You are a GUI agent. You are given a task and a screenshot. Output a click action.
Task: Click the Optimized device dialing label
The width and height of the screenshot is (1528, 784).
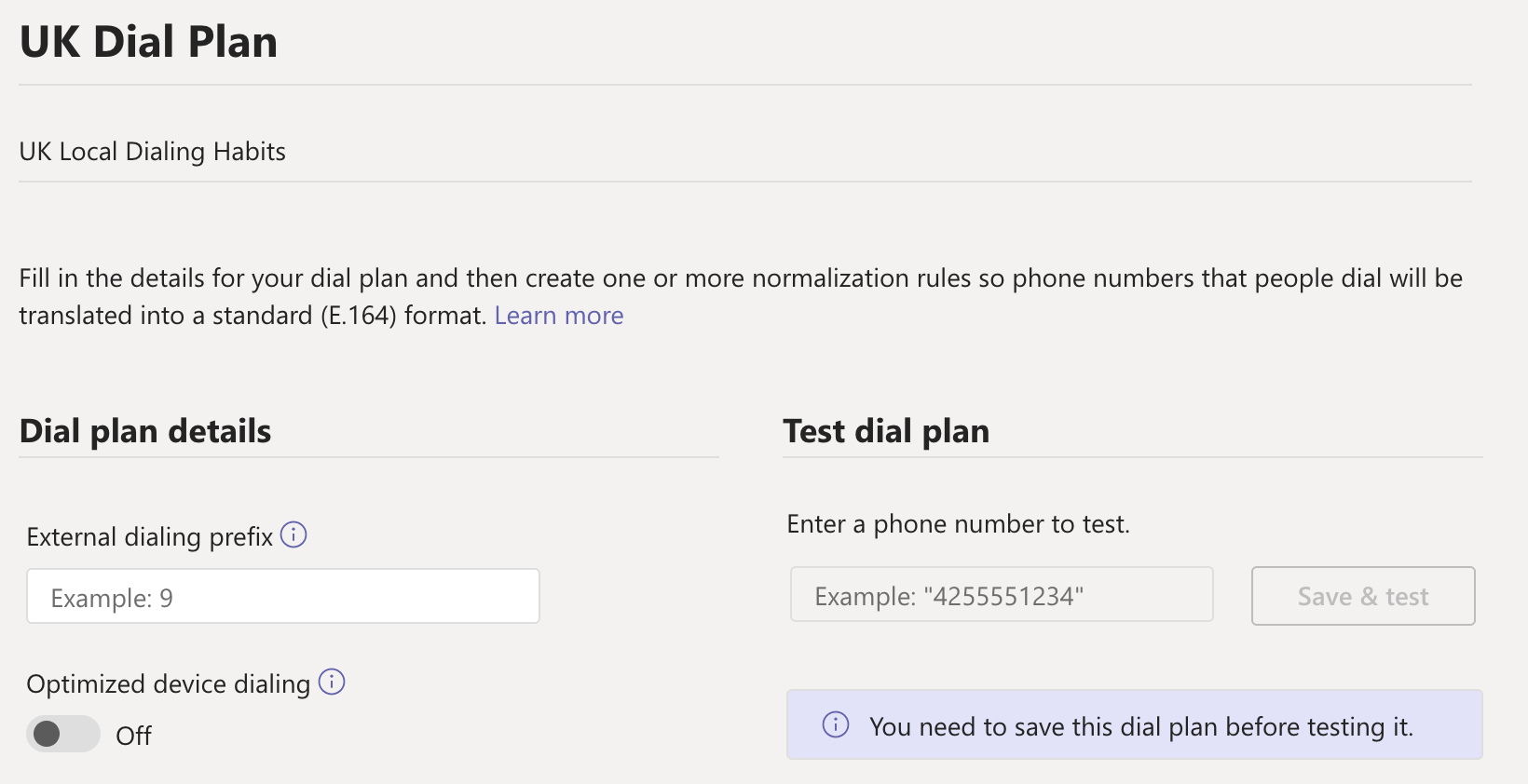click(x=168, y=684)
